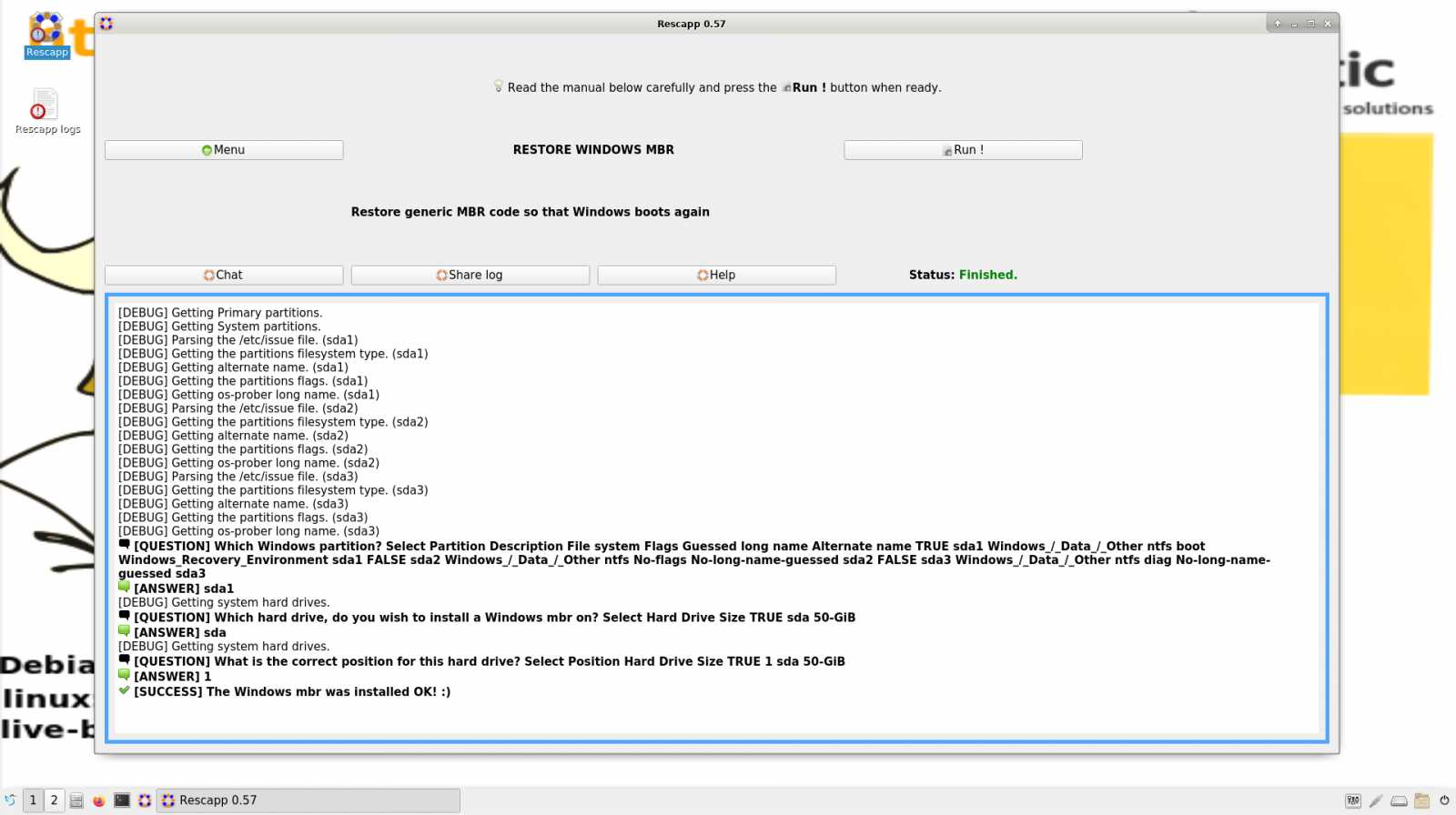Click the 'correct position for this hard drive' question
The image size is (1456, 815).
490,662
